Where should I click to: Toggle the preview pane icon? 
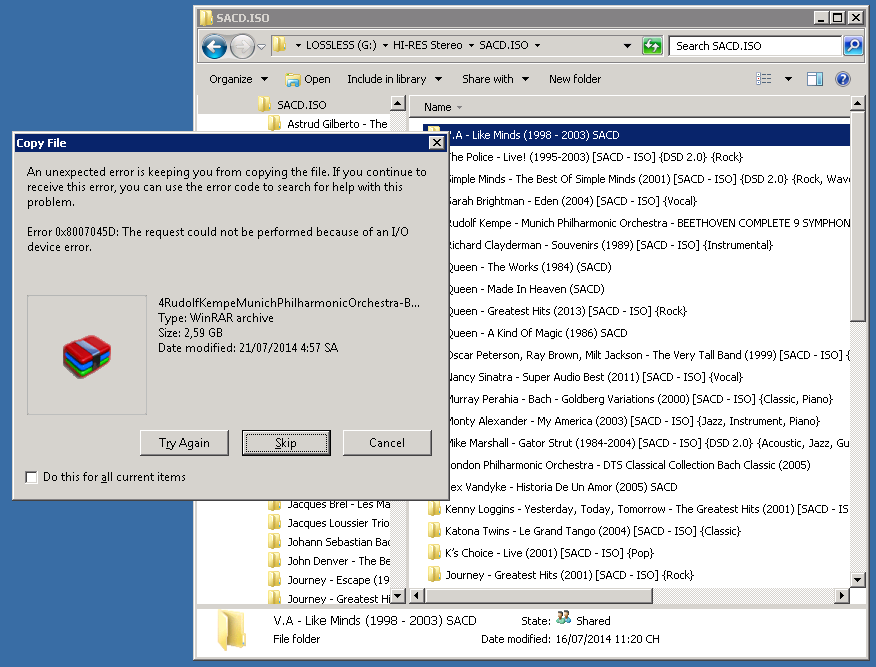point(815,79)
